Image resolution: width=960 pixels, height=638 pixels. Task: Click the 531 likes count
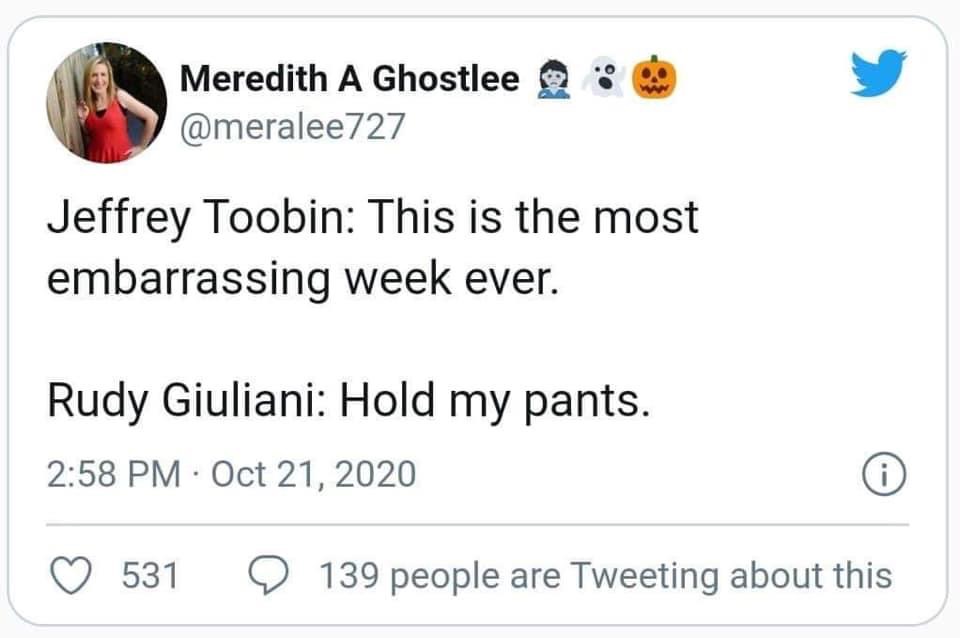click(149, 575)
